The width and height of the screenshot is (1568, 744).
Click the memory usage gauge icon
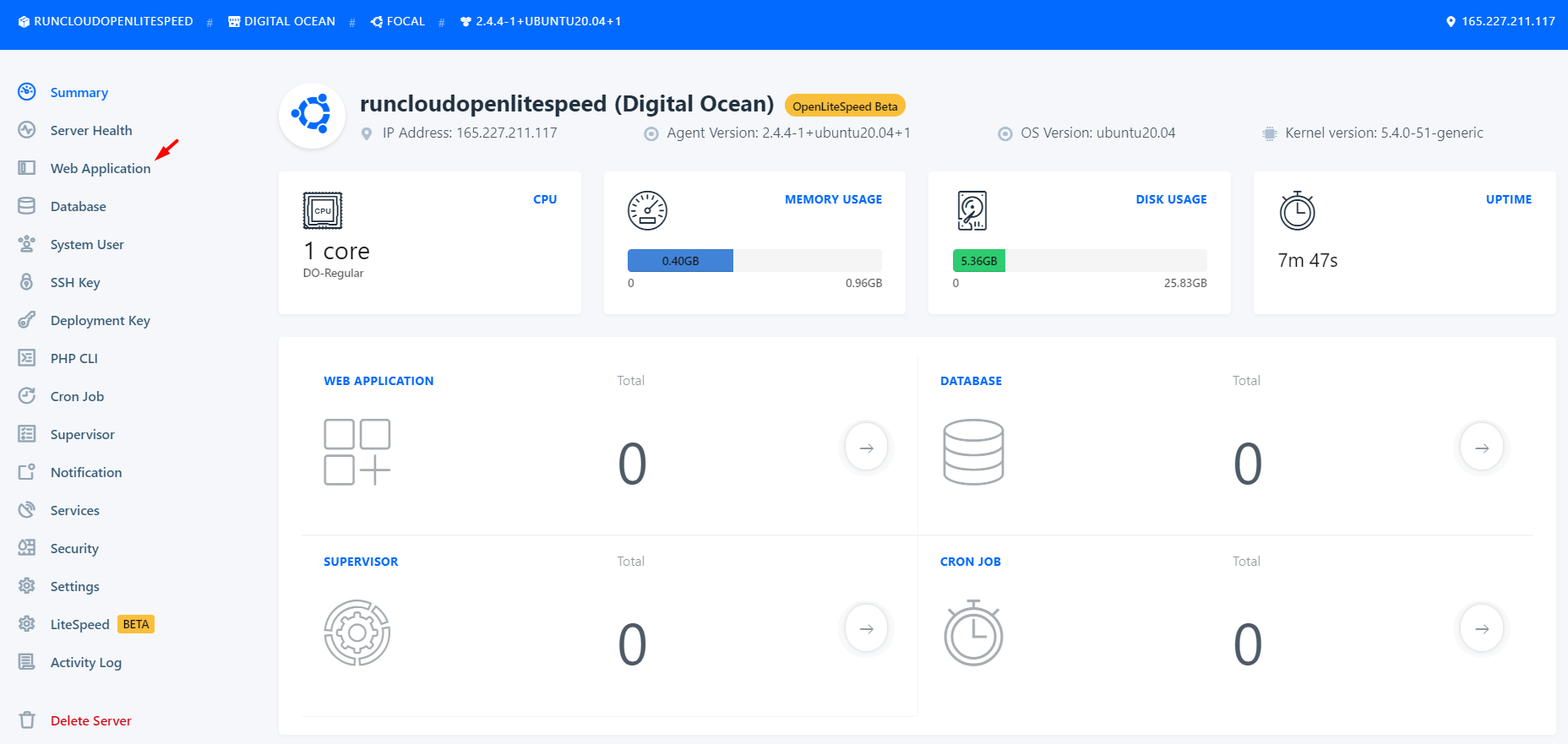(x=648, y=210)
